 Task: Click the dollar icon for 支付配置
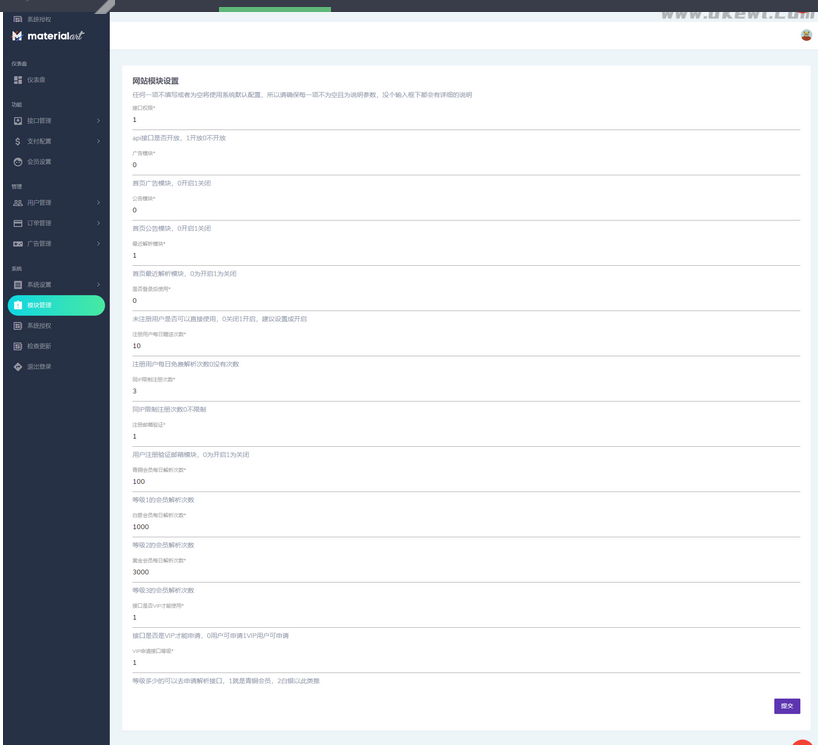coord(18,141)
